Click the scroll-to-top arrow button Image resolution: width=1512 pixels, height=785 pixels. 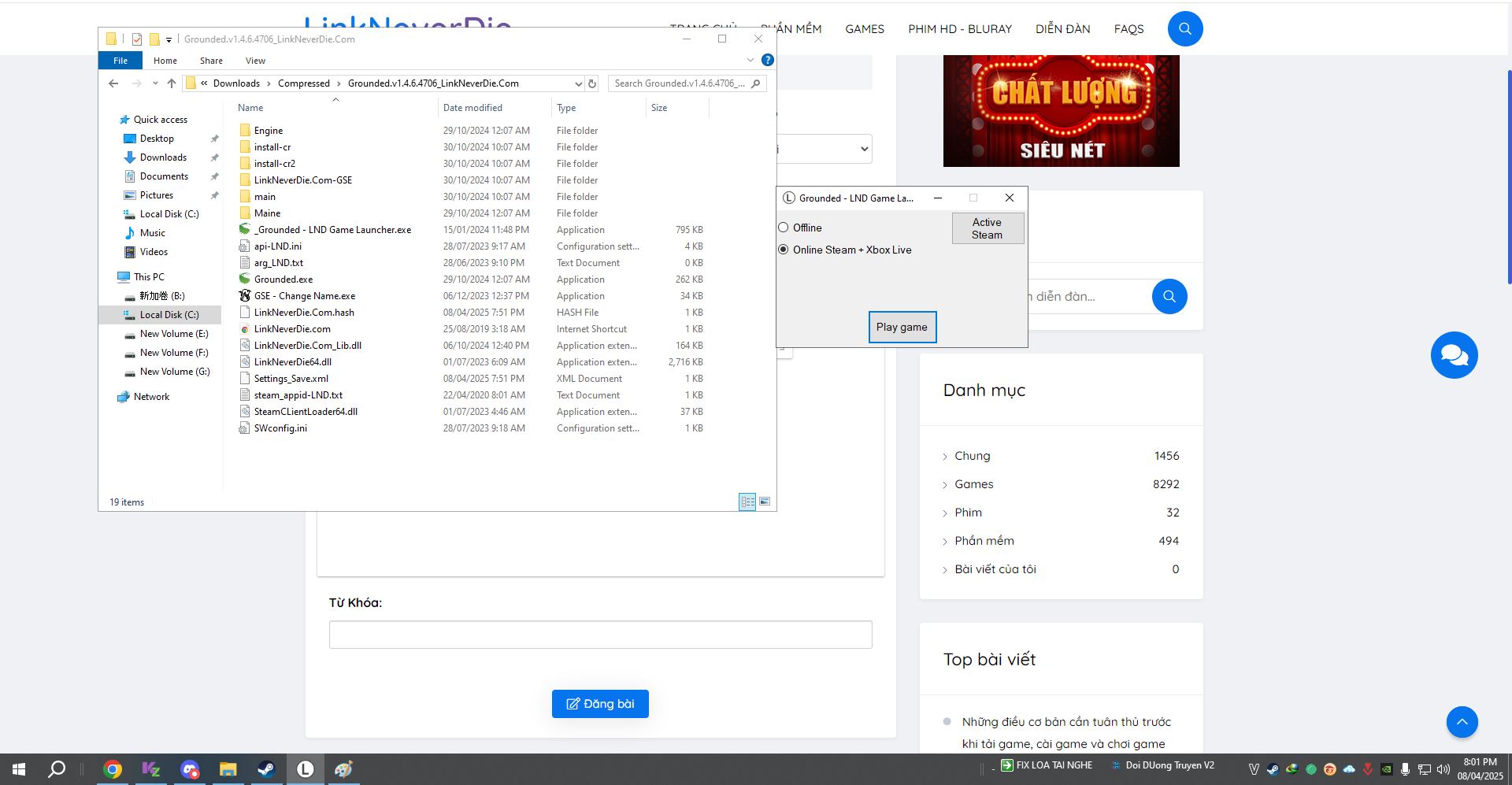click(1462, 722)
